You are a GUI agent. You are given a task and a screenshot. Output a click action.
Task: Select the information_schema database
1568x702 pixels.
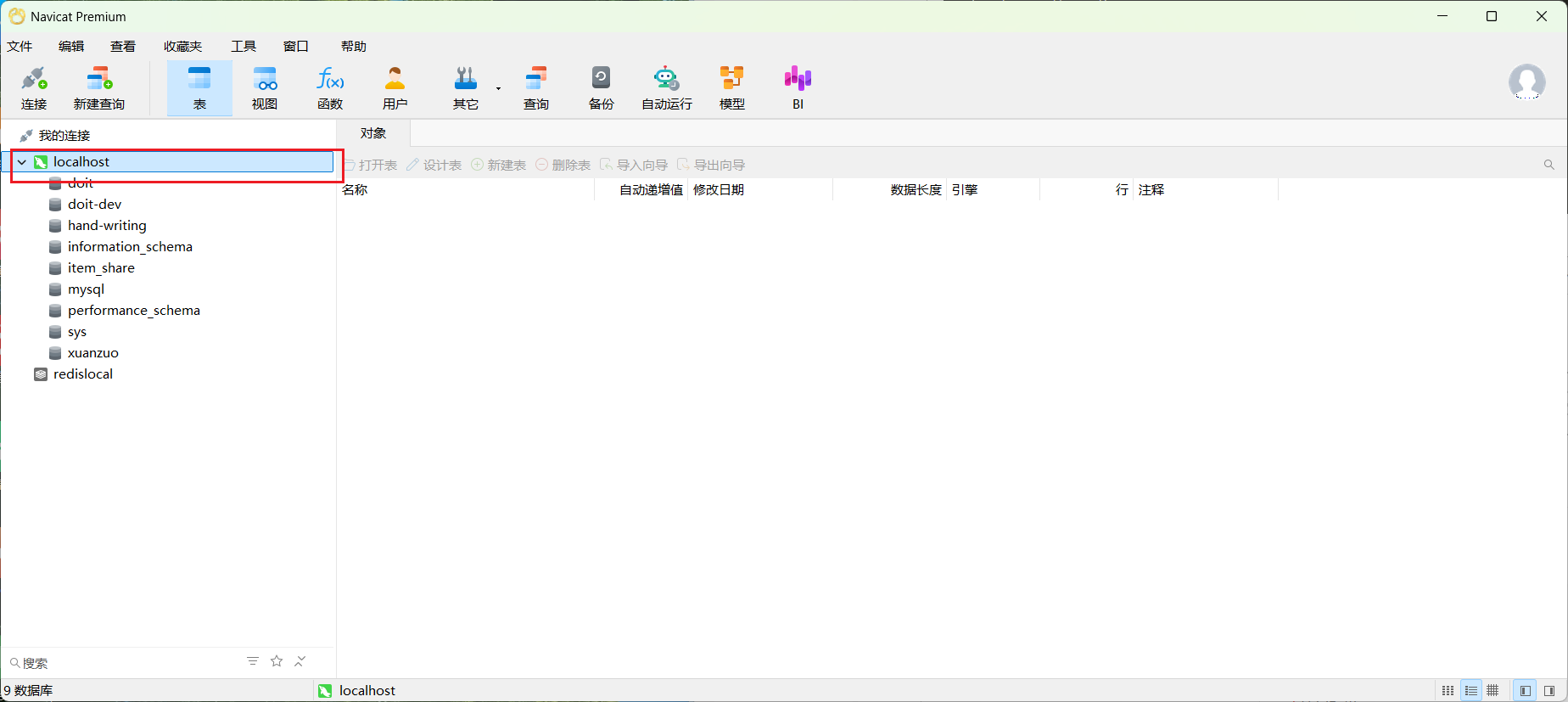coord(130,247)
